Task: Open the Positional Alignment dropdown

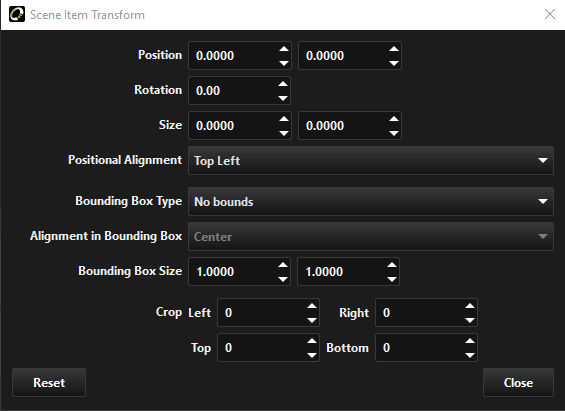Action: pyautogui.click(x=371, y=161)
